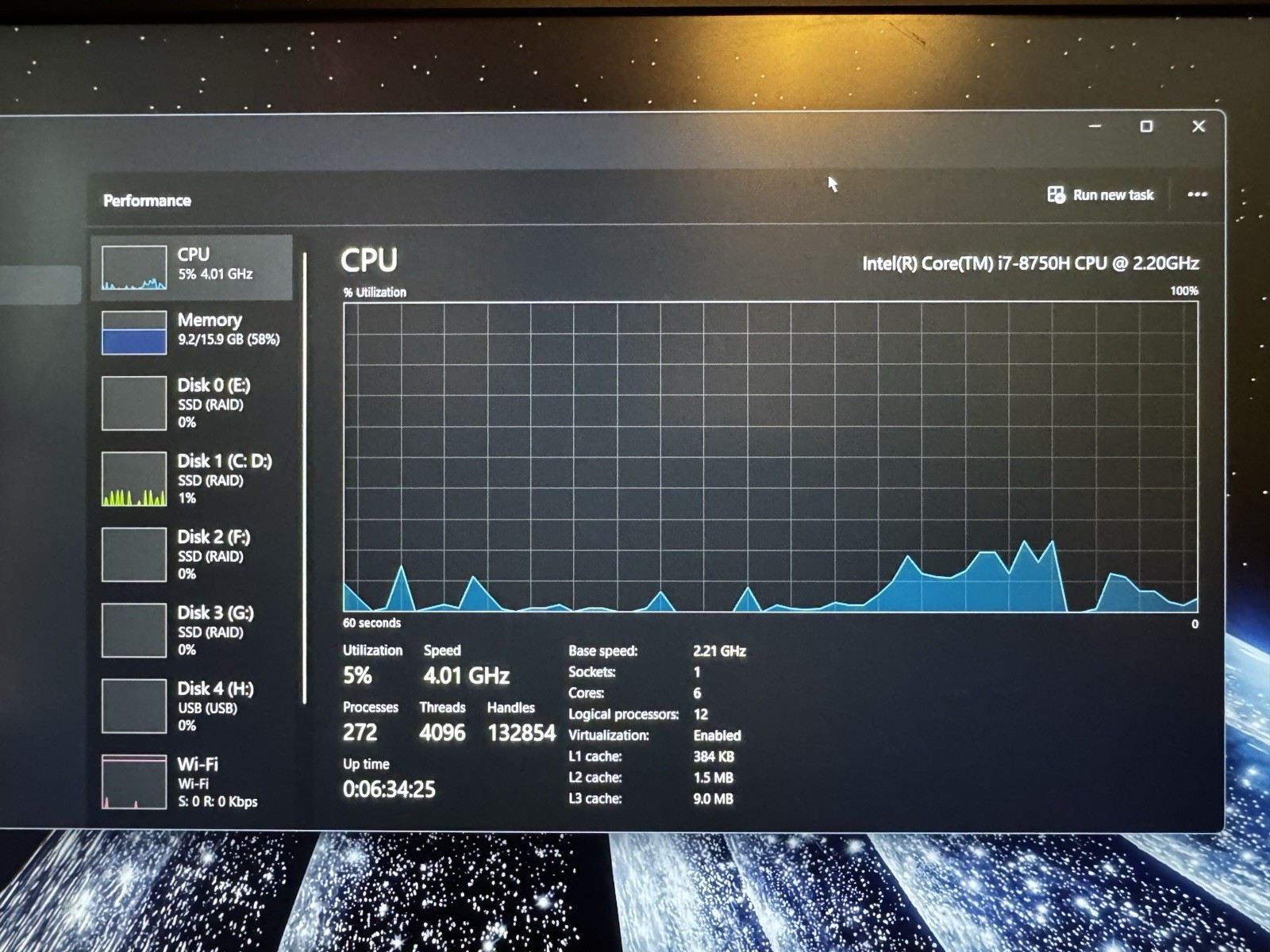
Task: Select the CPU performance item
Action: [191, 267]
